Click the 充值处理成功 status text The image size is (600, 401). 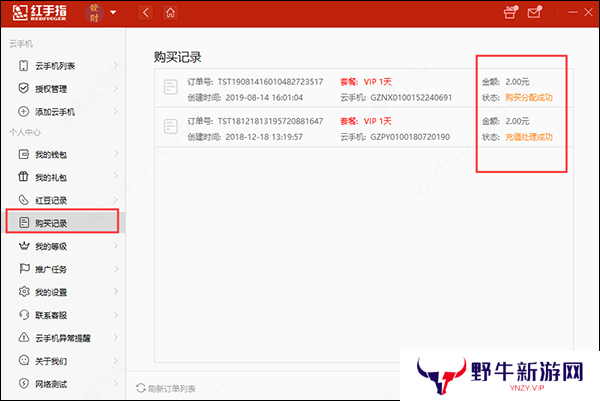coord(529,137)
